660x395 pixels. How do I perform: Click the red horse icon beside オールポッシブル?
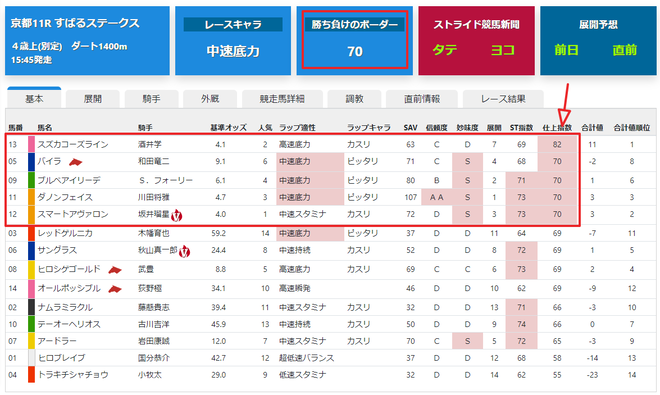[x=114, y=289]
